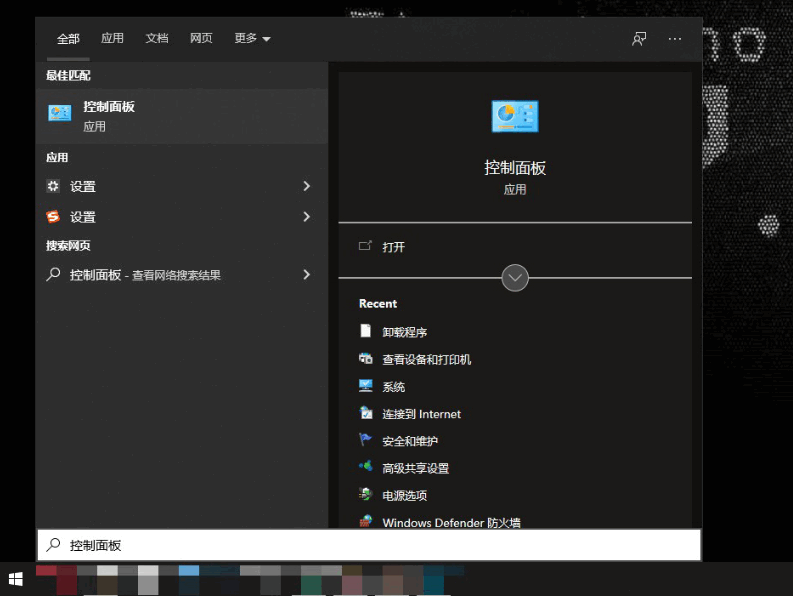Expand the Sogou 设置 result arrow
This screenshot has width=794, height=597.
(x=306, y=217)
